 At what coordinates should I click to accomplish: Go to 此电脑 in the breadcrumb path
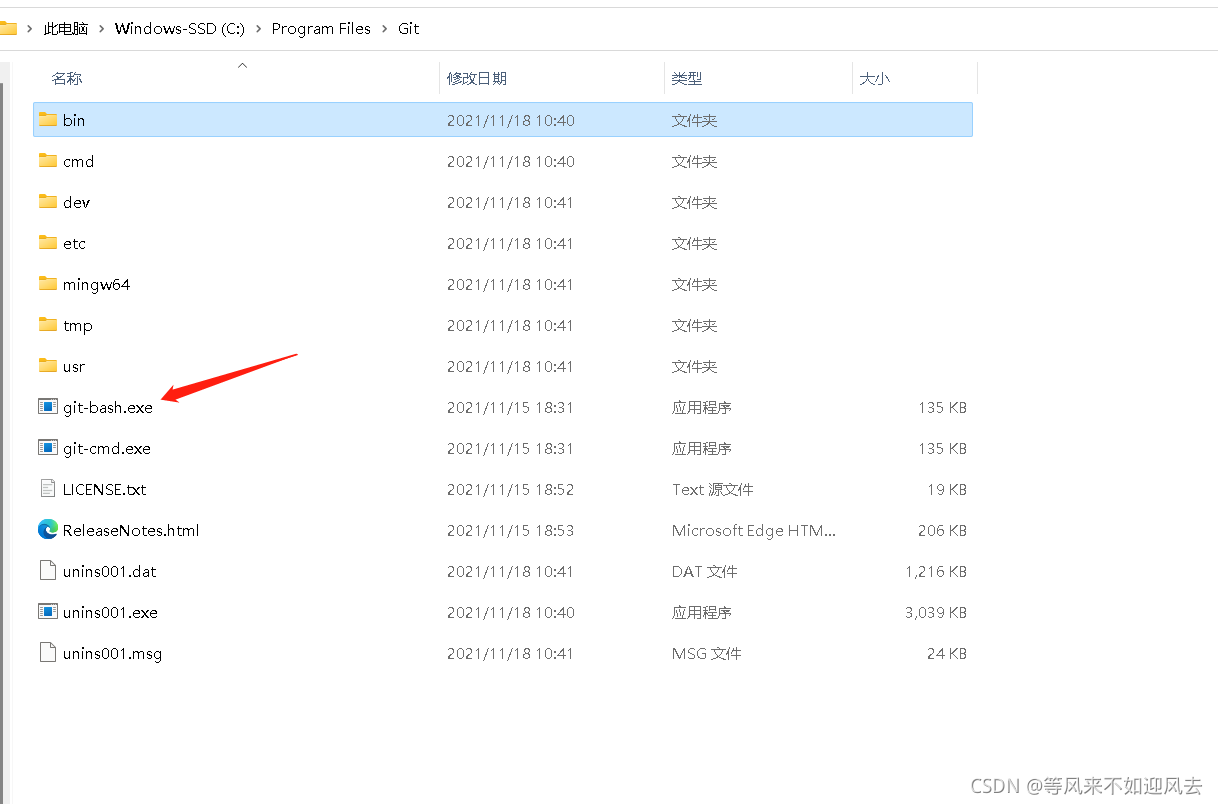(66, 28)
